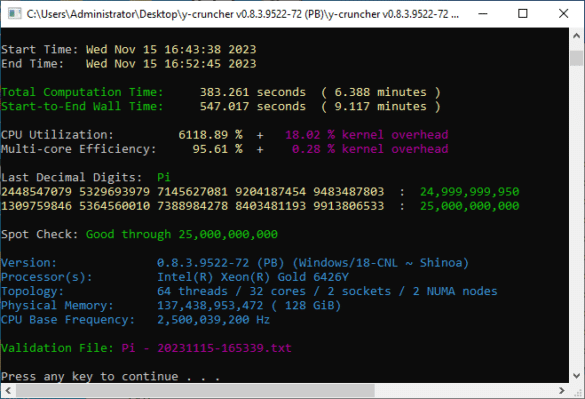Click the 18.02 % kernel overhead text
Image resolution: width=585 pixels, height=399 pixels.
point(366,134)
